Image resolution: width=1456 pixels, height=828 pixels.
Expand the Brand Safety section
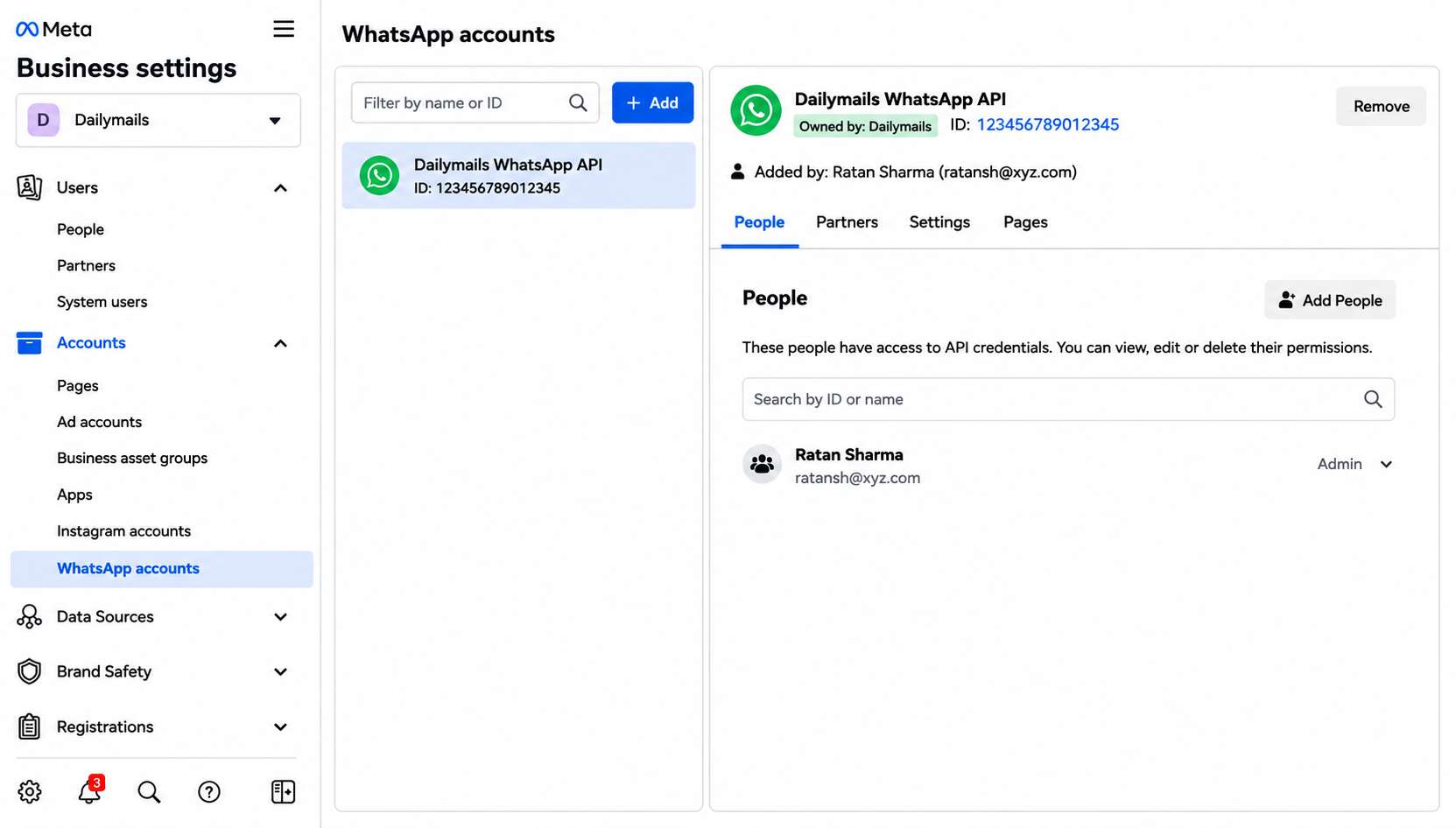point(280,672)
